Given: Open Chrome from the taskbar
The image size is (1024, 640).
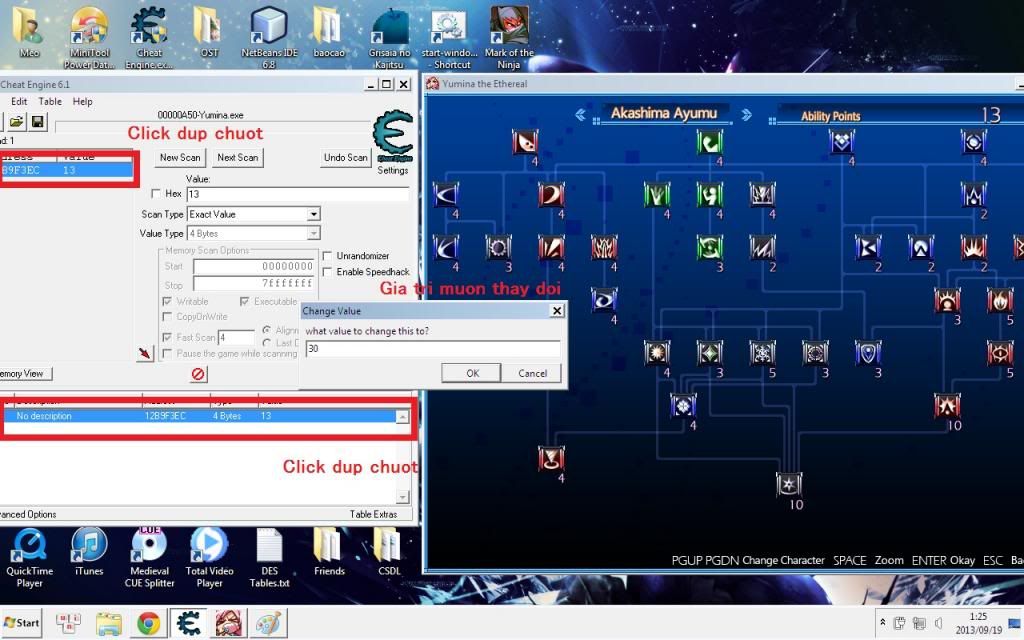Looking at the screenshot, I should pos(148,624).
